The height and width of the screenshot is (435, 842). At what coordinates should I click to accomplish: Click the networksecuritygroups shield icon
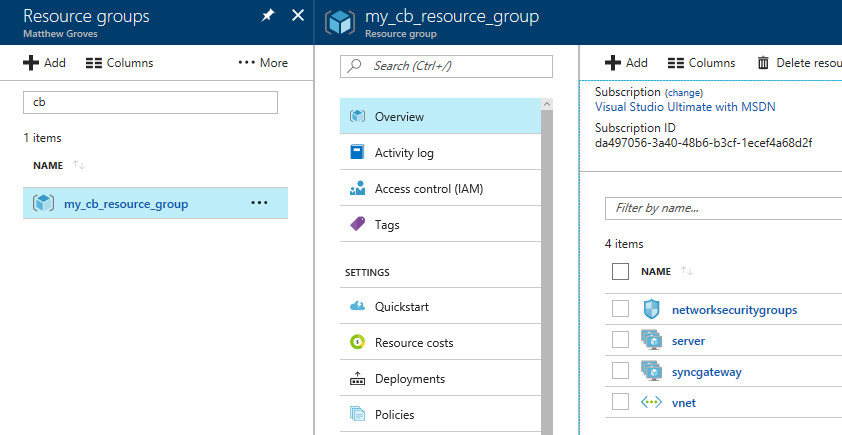coord(651,309)
